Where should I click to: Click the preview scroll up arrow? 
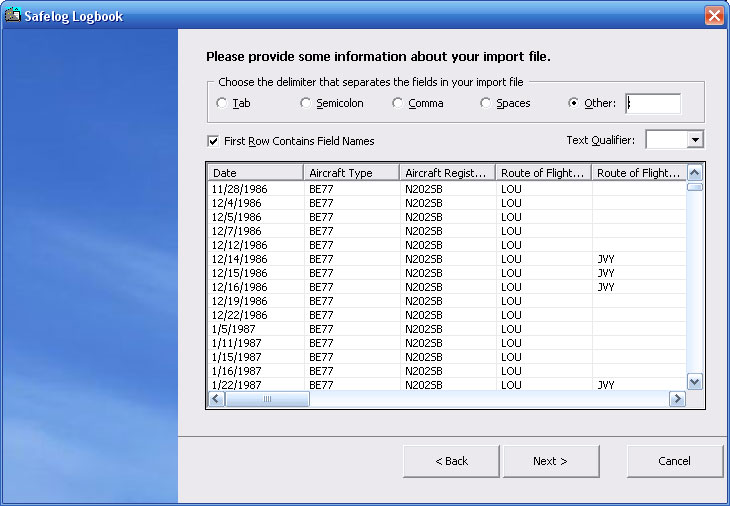695,173
